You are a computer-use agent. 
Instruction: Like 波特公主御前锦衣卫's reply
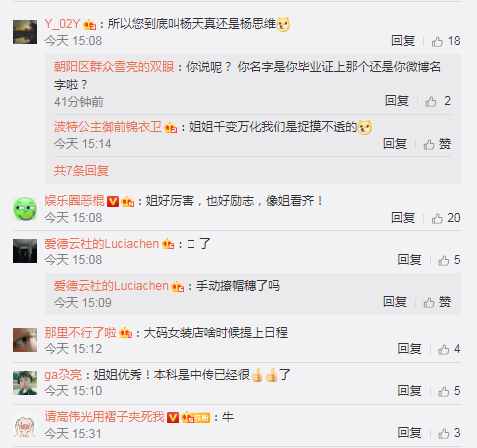[x=437, y=144]
